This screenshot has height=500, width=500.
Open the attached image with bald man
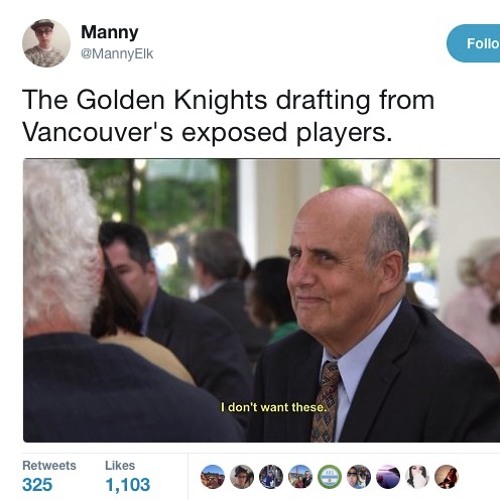[261, 300]
